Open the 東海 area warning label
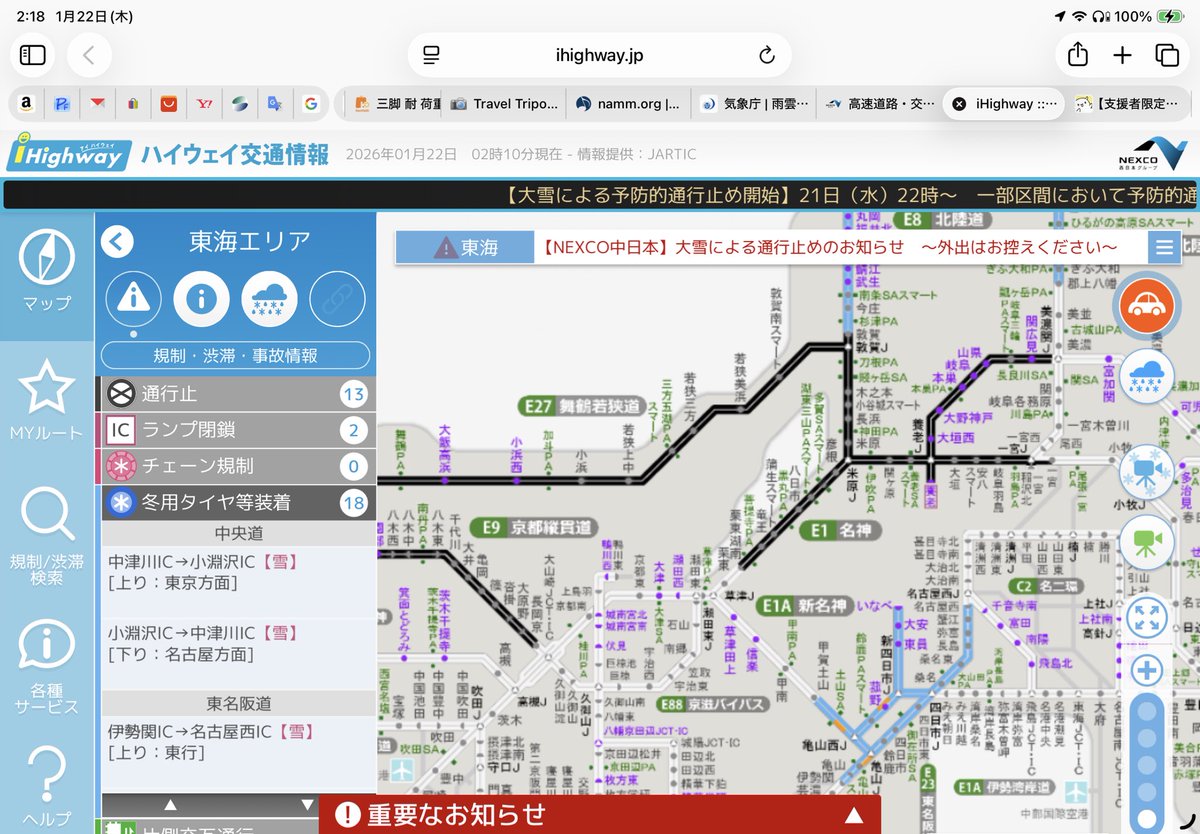This screenshot has width=1200, height=834. pyautogui.click(x=465, y=247)
